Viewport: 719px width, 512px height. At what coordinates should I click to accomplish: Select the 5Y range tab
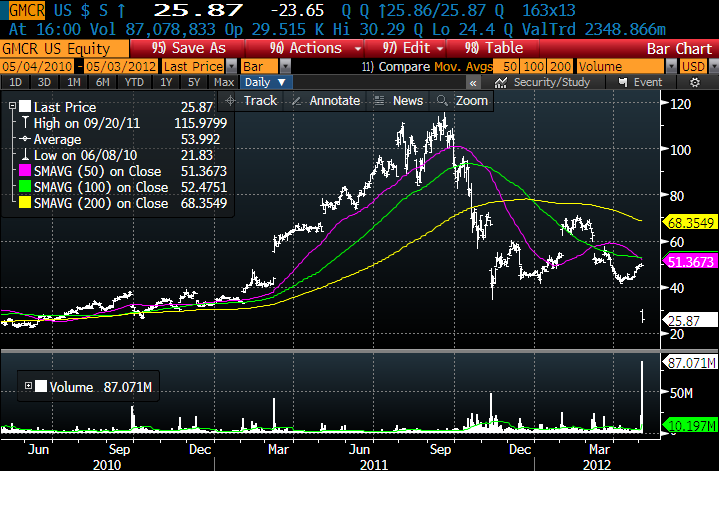tap(194, 83)
